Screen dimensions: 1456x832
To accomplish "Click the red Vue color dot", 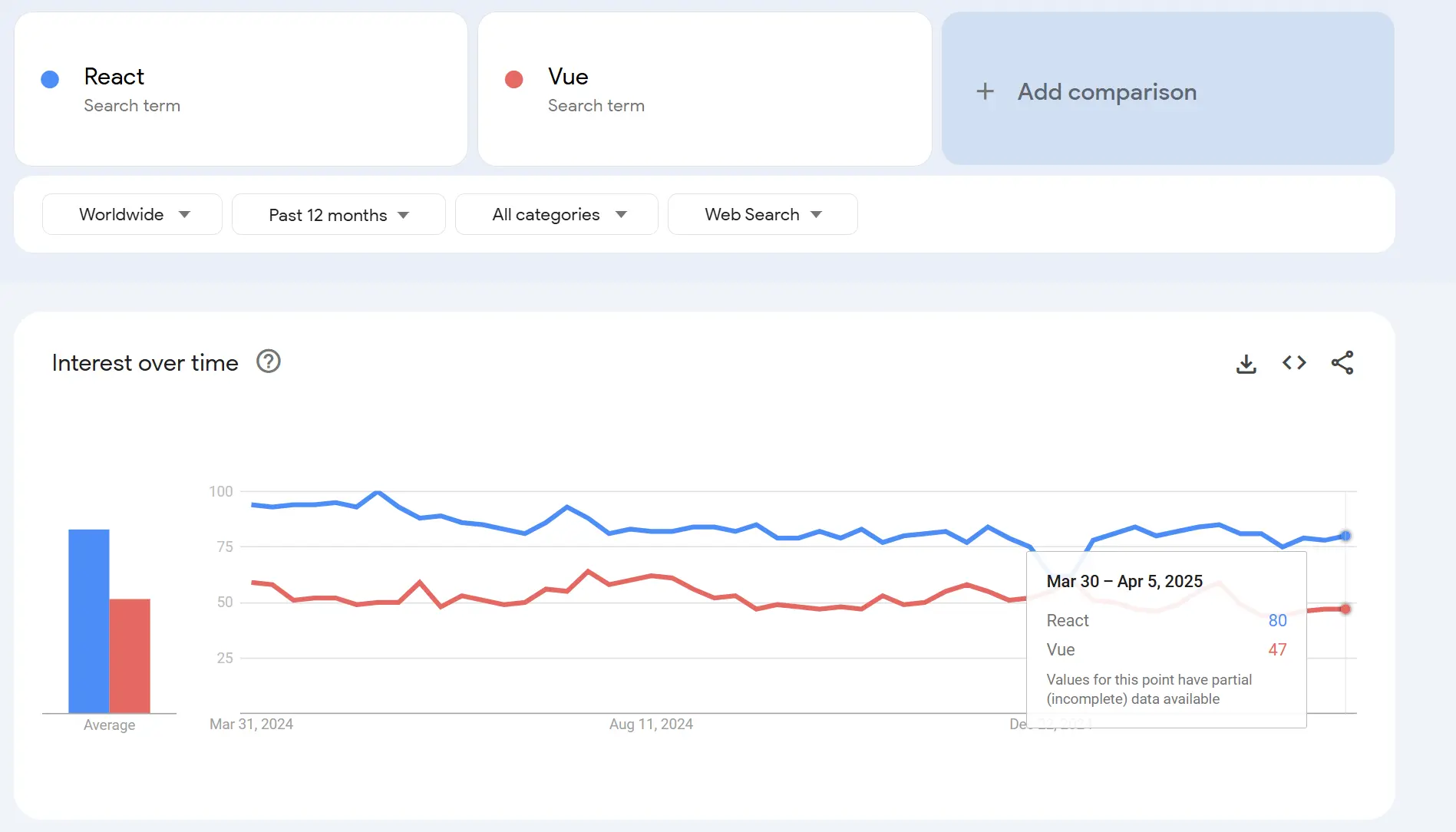I will coord(514,80).
